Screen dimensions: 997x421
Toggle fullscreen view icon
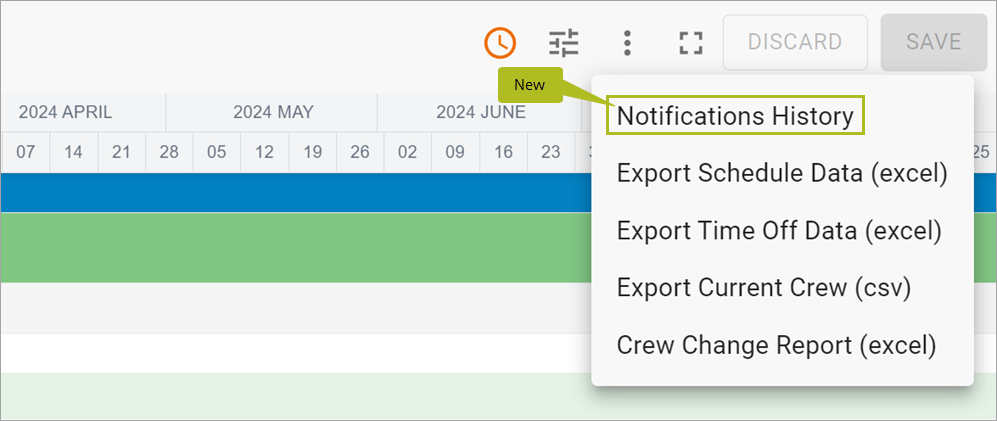click(x=691, y=43)
